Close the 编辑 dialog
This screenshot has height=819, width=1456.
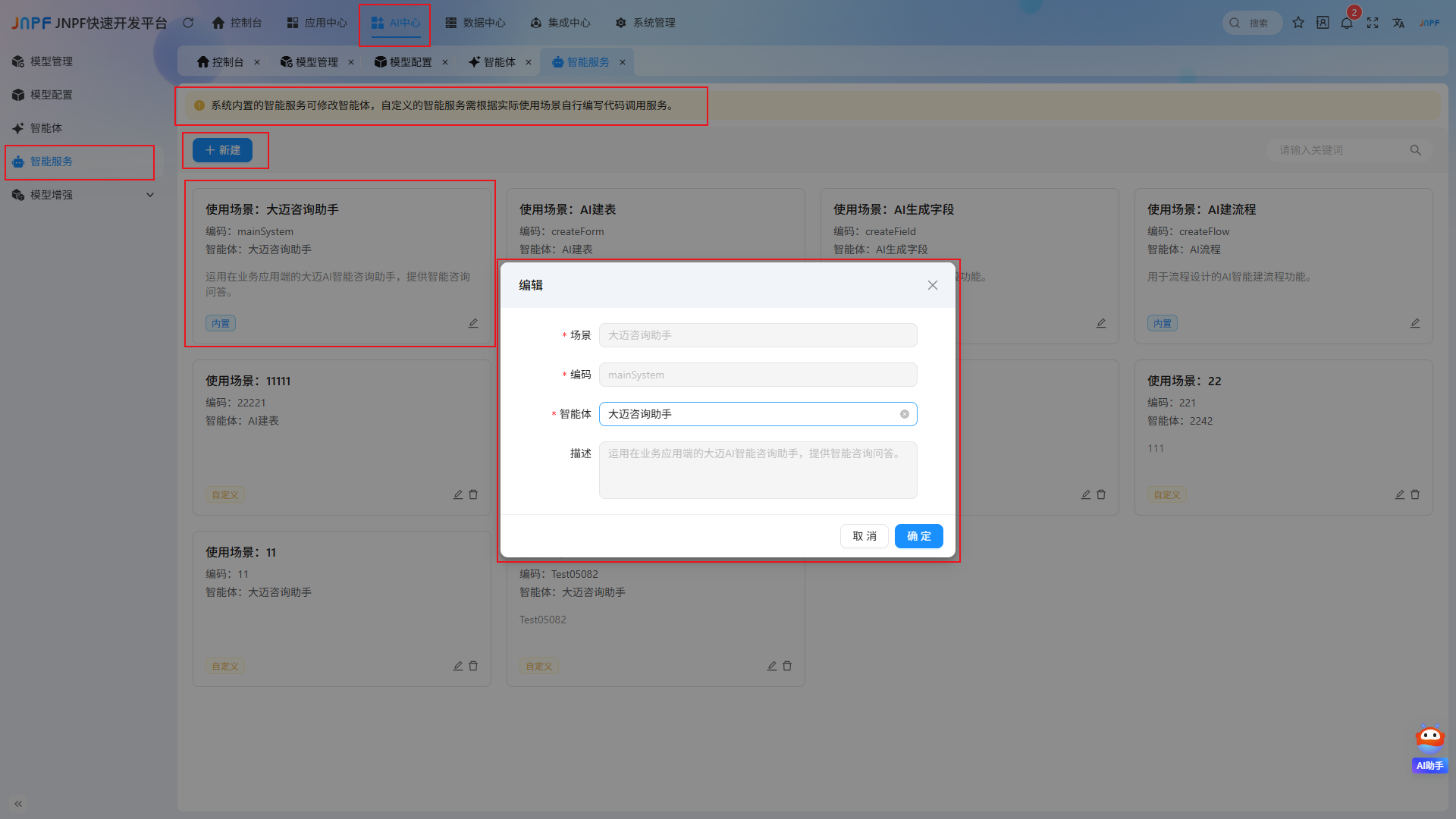(x=933, y=285)
